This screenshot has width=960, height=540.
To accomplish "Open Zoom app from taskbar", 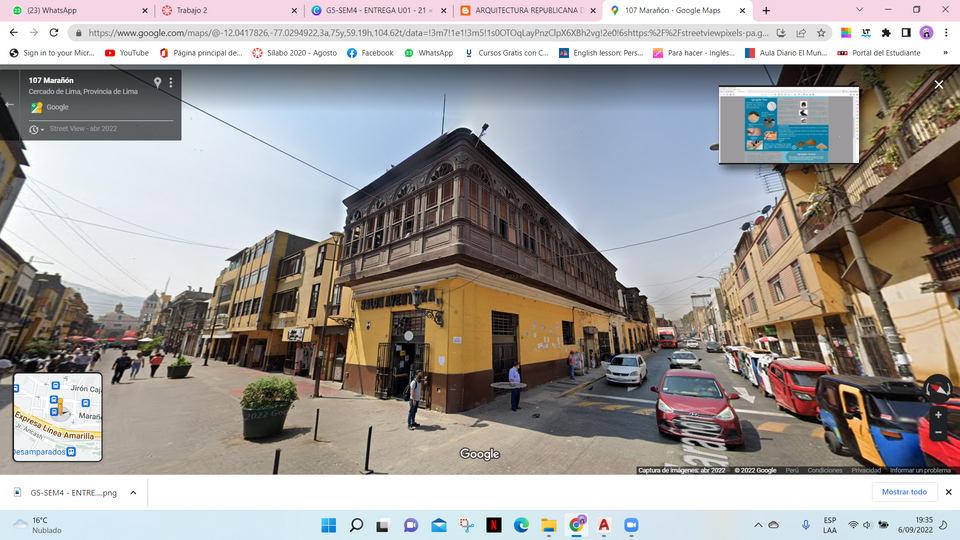I will 631,525.
